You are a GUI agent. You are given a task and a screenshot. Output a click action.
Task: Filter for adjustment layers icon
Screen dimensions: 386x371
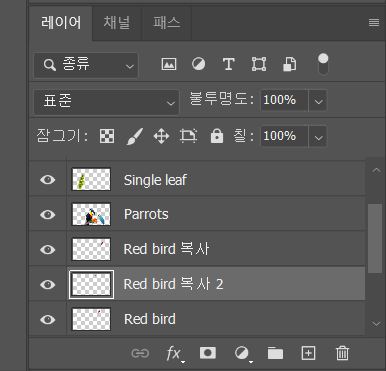click(199, 64)
